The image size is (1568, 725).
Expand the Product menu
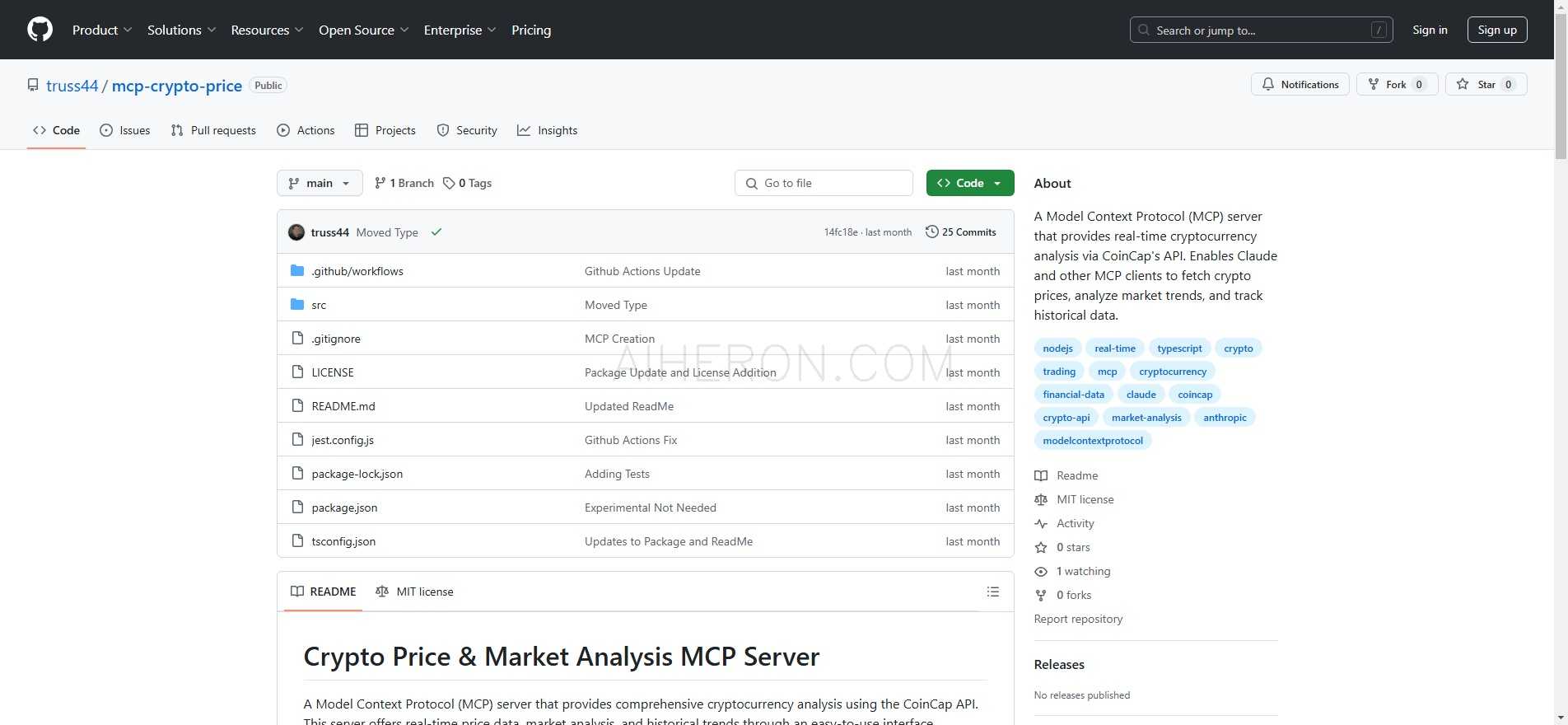[x=102, y=30]
